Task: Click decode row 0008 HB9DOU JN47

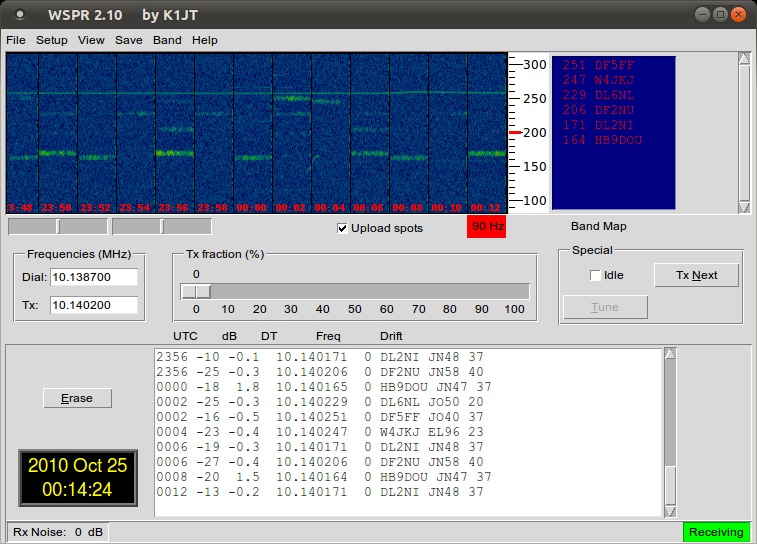Action: pos(323,476)
